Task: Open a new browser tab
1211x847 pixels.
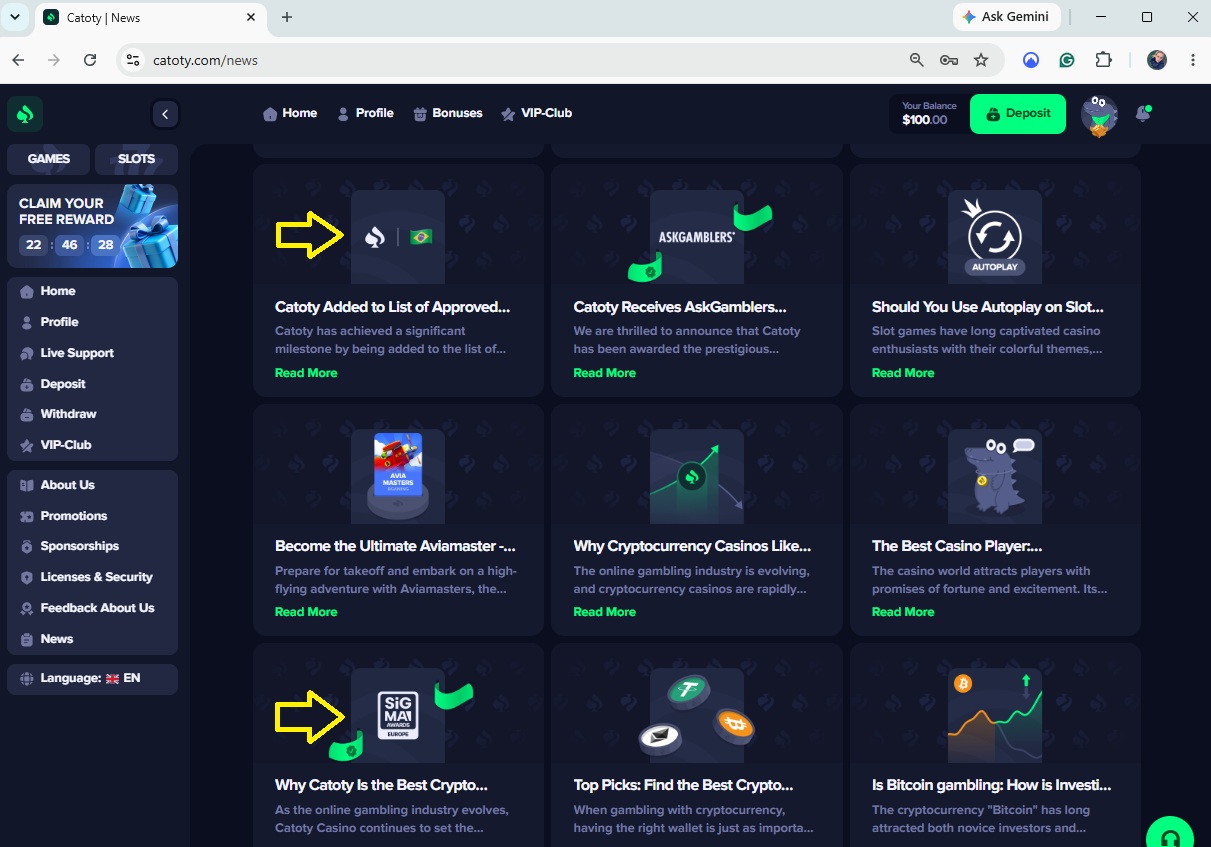Action: click(287, 17)
